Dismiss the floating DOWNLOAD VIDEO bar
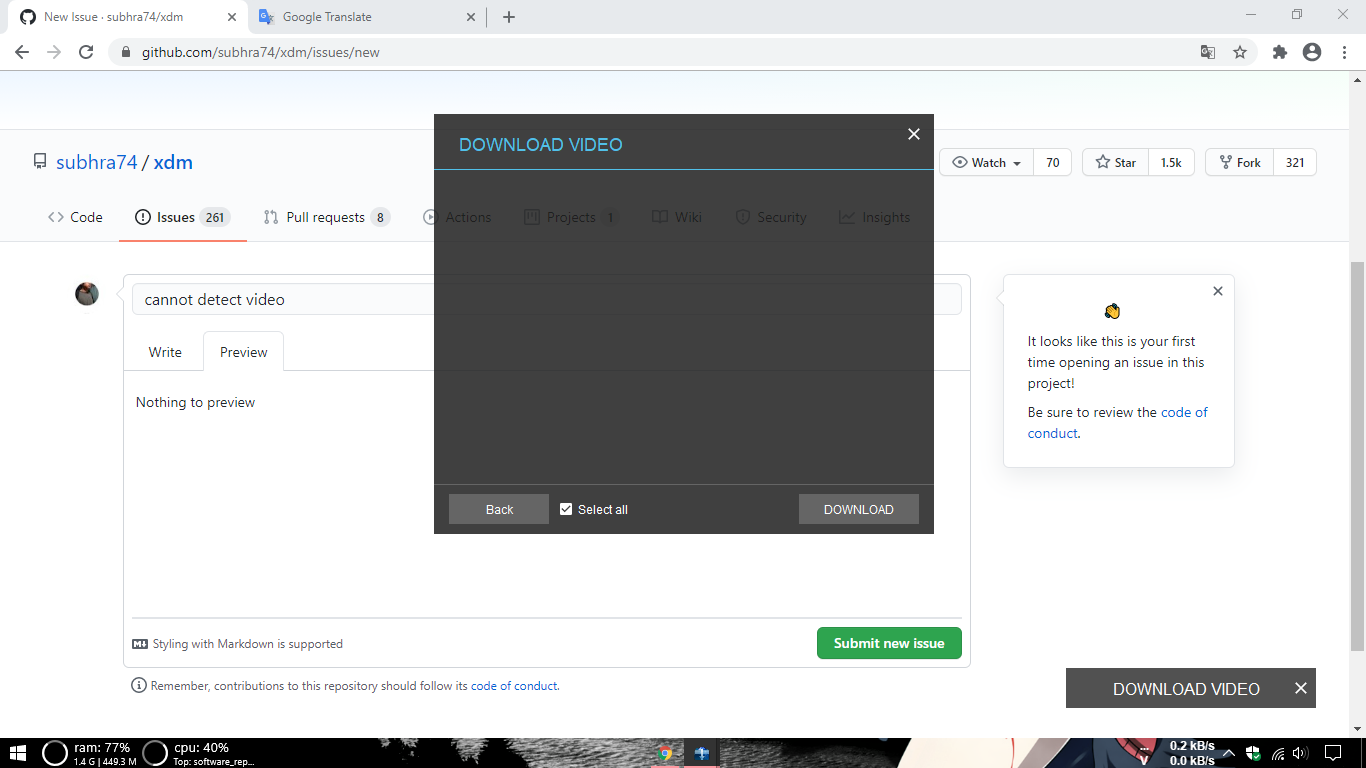This screenshot has width=1366, height=768. 1300,688
